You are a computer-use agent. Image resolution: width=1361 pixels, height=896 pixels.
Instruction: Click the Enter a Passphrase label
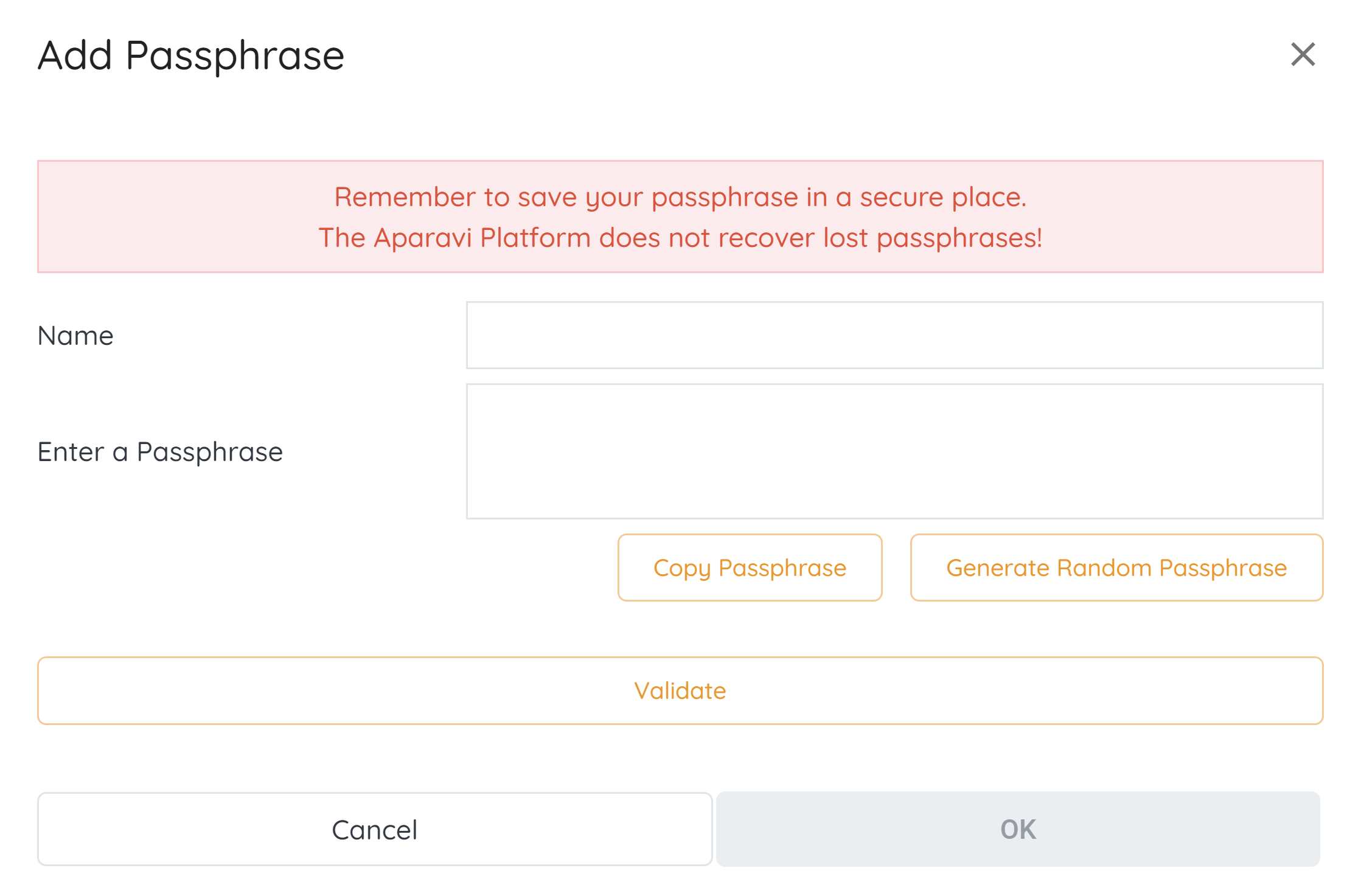click(x=160, y=452)
